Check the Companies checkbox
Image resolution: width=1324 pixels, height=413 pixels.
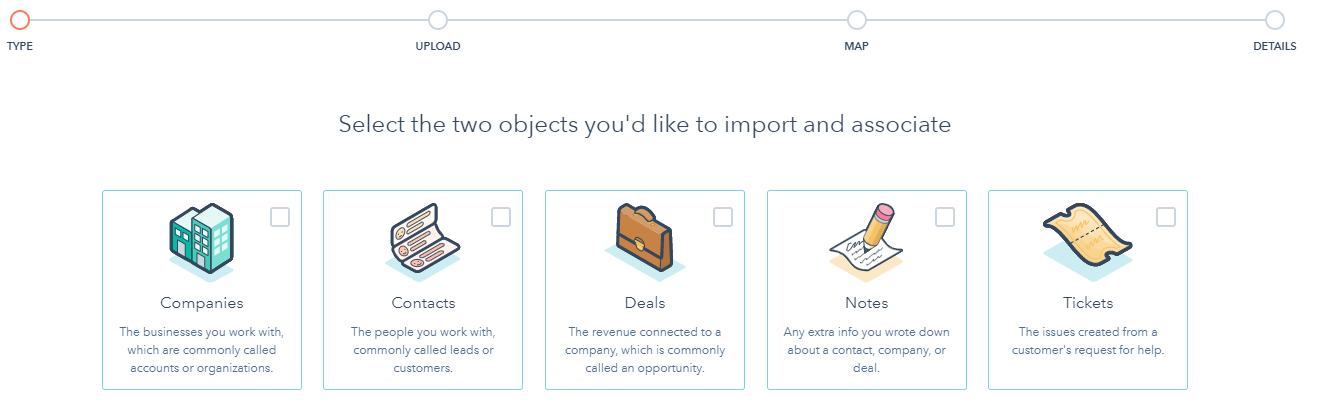click(280, 217)
